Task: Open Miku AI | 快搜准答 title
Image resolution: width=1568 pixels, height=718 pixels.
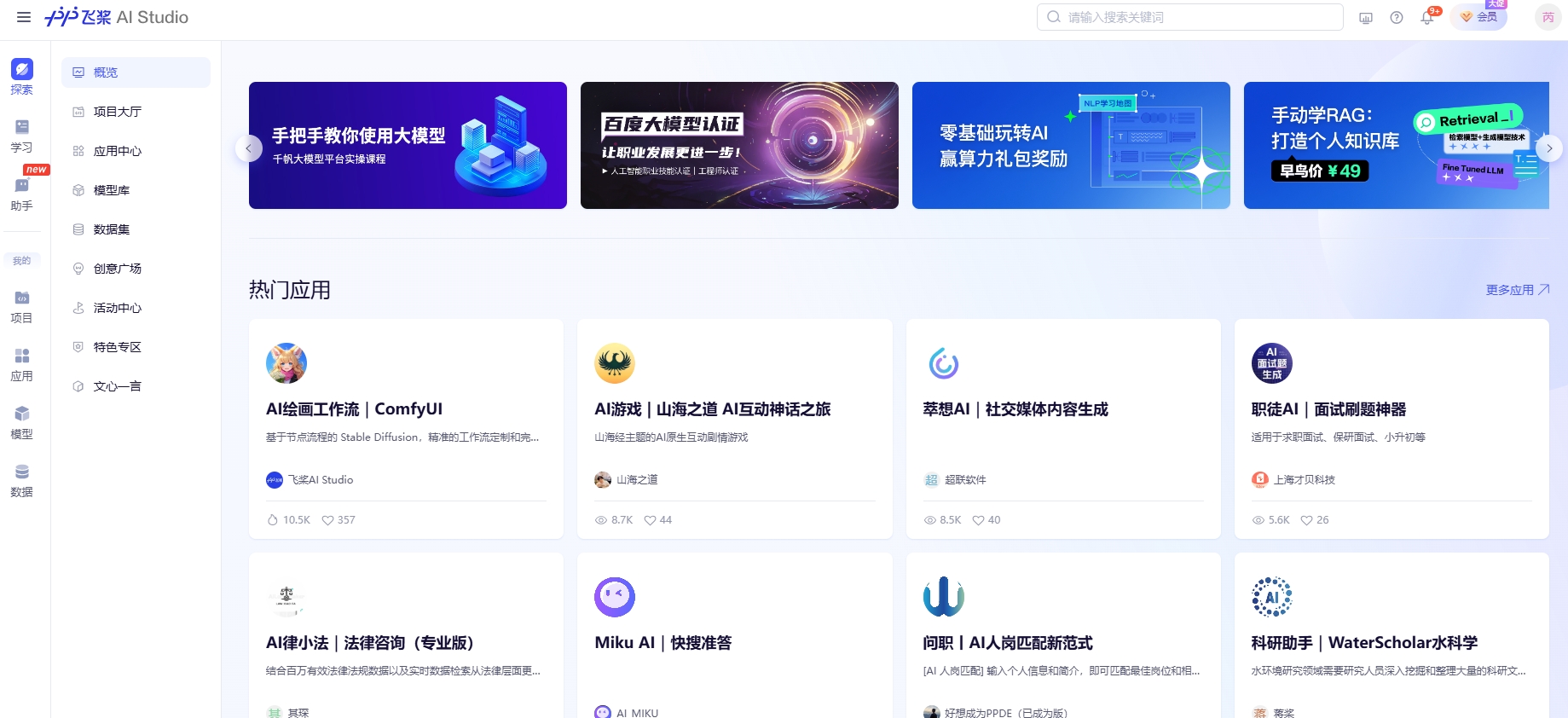Action: (x=662, y=643)
